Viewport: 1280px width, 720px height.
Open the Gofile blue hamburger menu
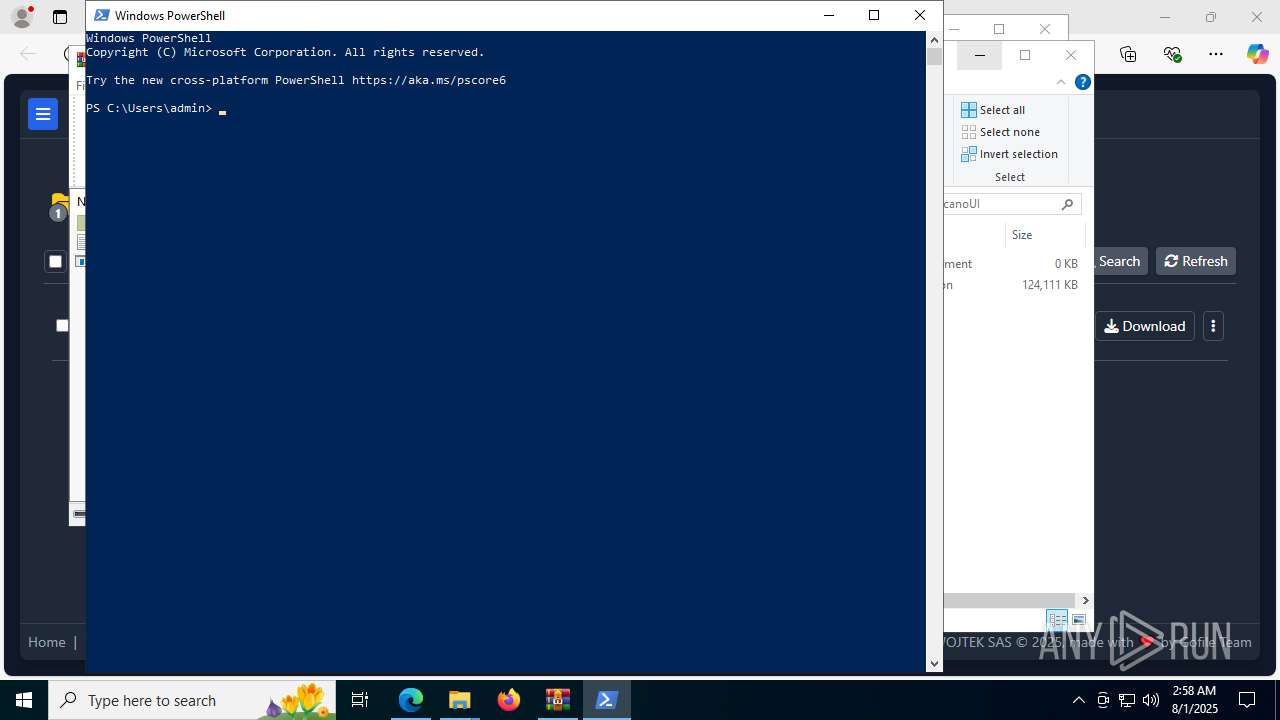click(x=43, y=115)
